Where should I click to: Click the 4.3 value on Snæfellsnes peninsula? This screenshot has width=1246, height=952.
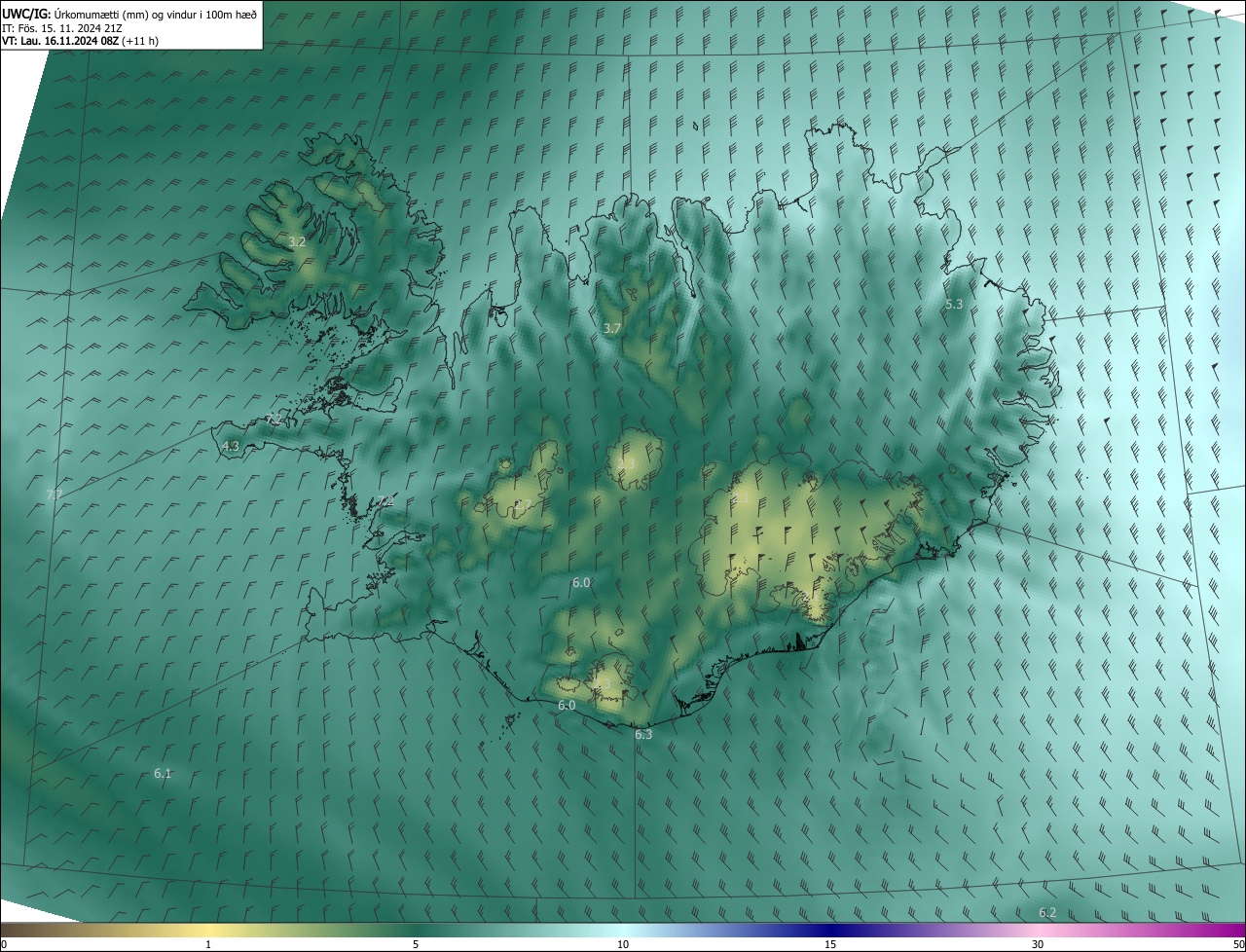coord(231,447)
